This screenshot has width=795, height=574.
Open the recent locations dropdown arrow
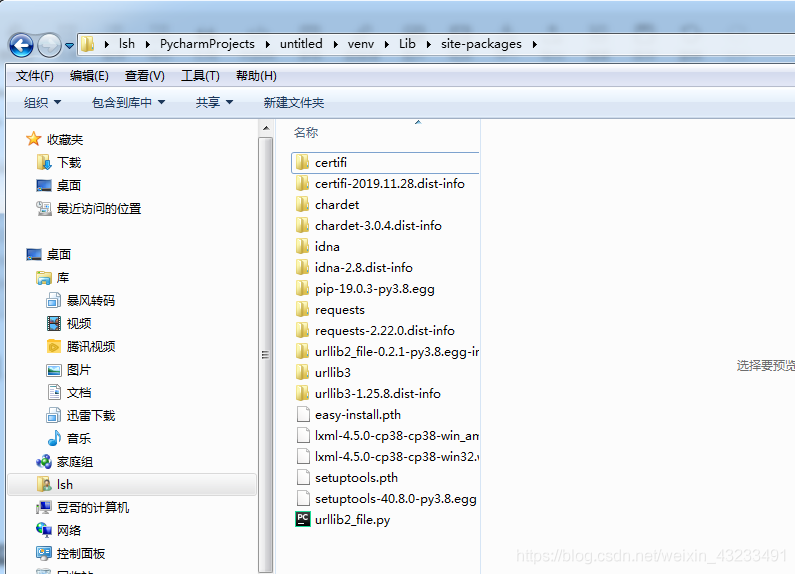69,46
